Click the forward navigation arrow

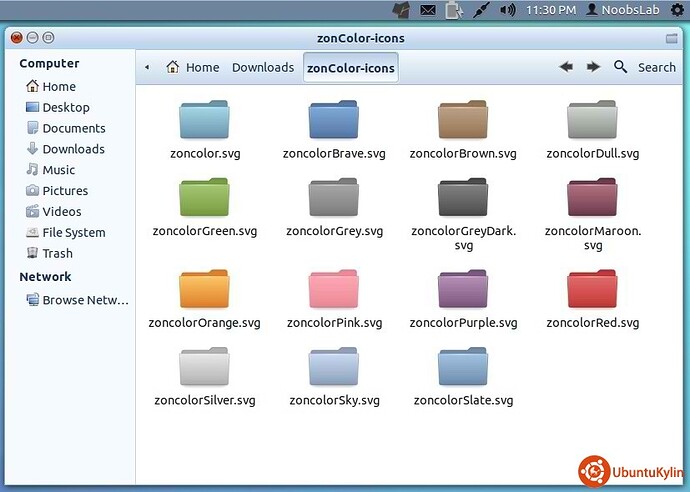(593, 67)
